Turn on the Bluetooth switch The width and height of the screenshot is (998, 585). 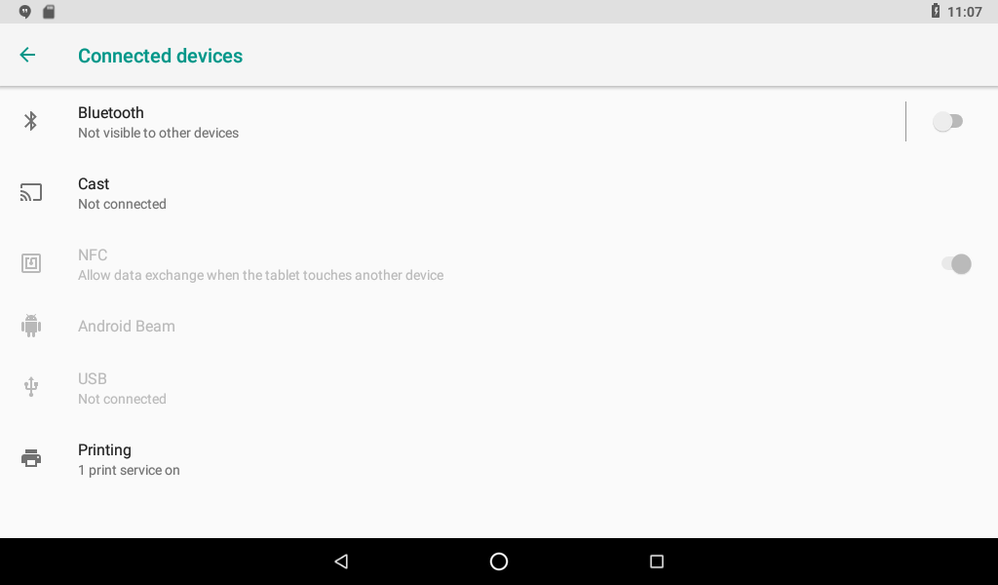click(x=948, y=121)
